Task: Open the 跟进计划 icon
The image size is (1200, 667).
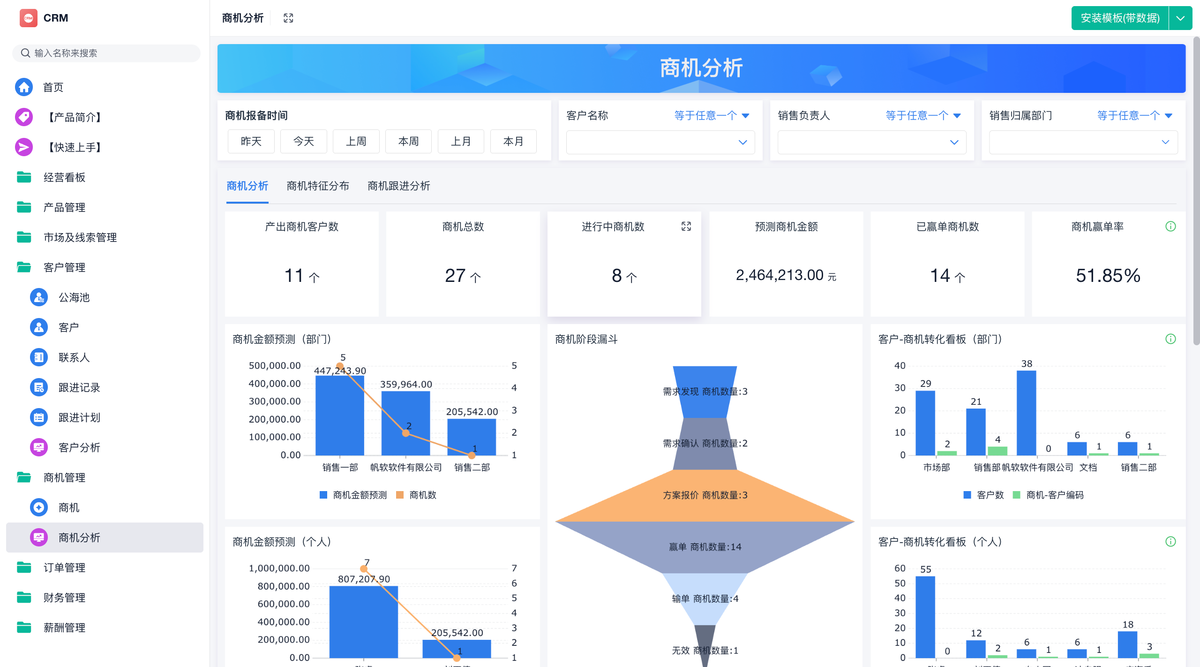Action: [x=39, y=417]
